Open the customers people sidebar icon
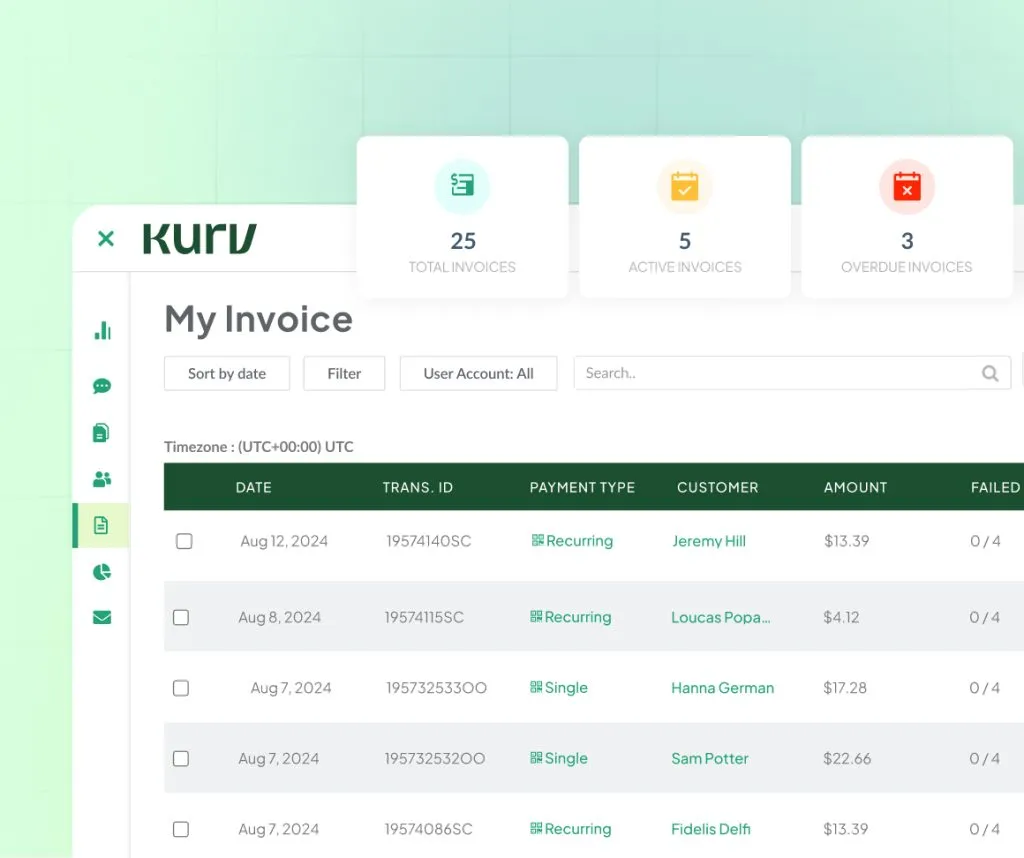 (102, 480)
